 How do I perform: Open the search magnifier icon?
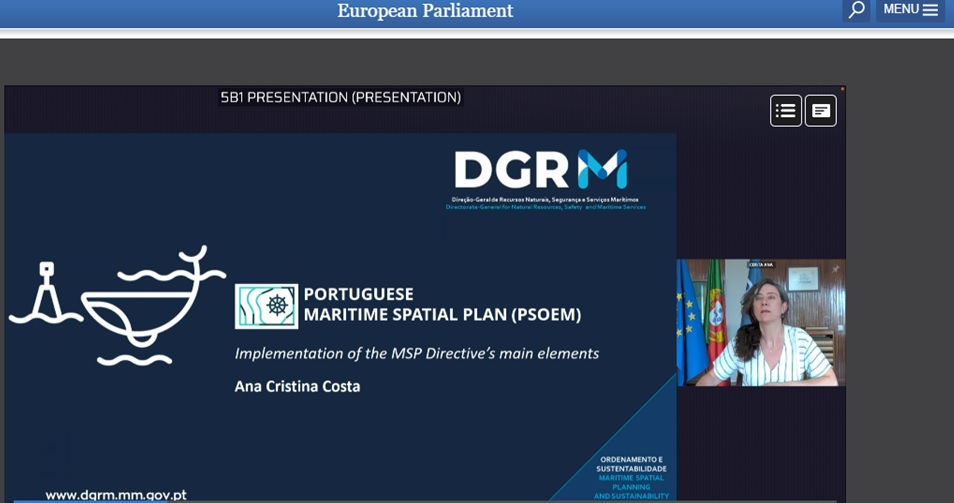pos(857,10)
